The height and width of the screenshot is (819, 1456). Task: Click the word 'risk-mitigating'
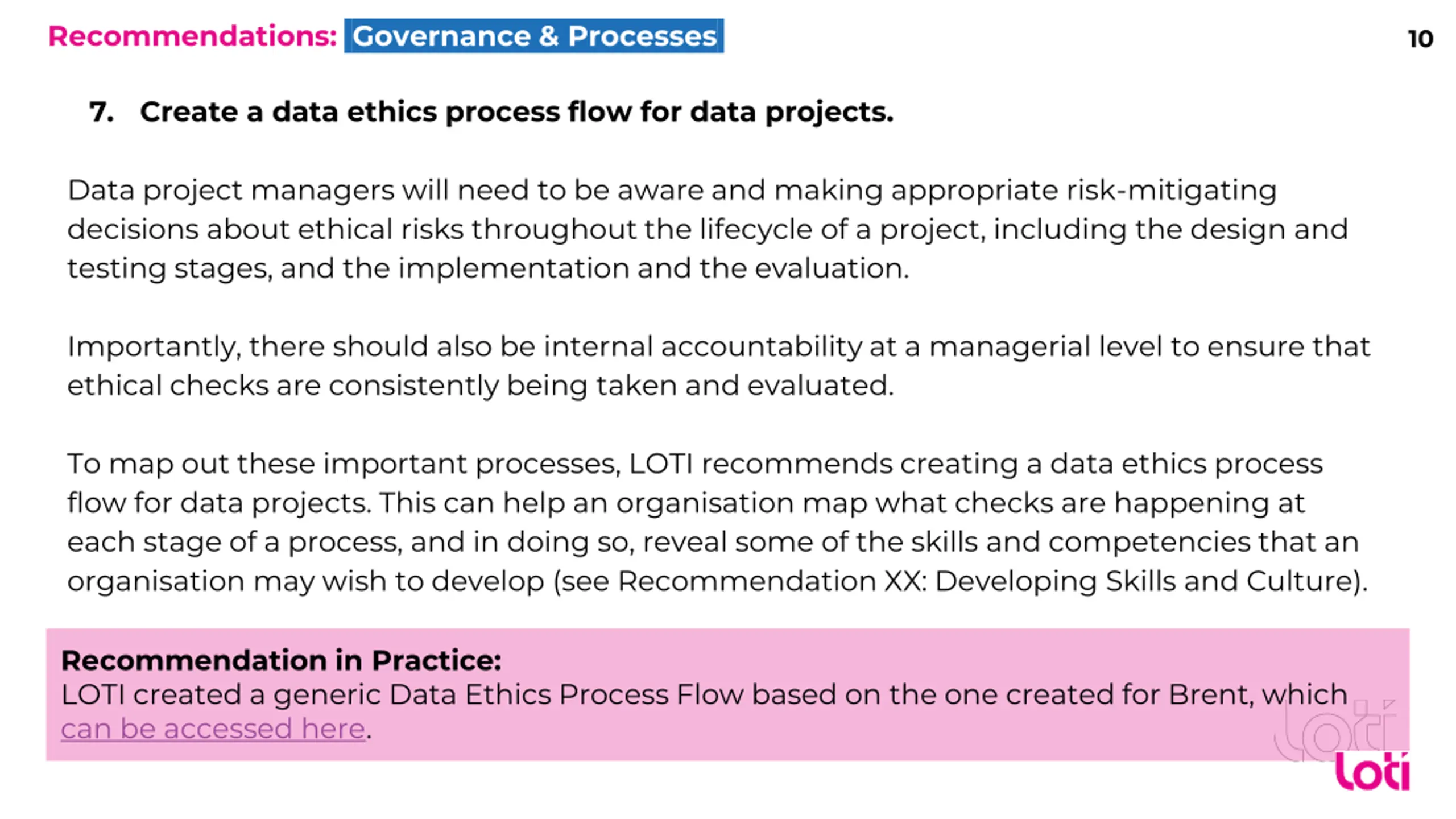click(x=1172, y=190)
